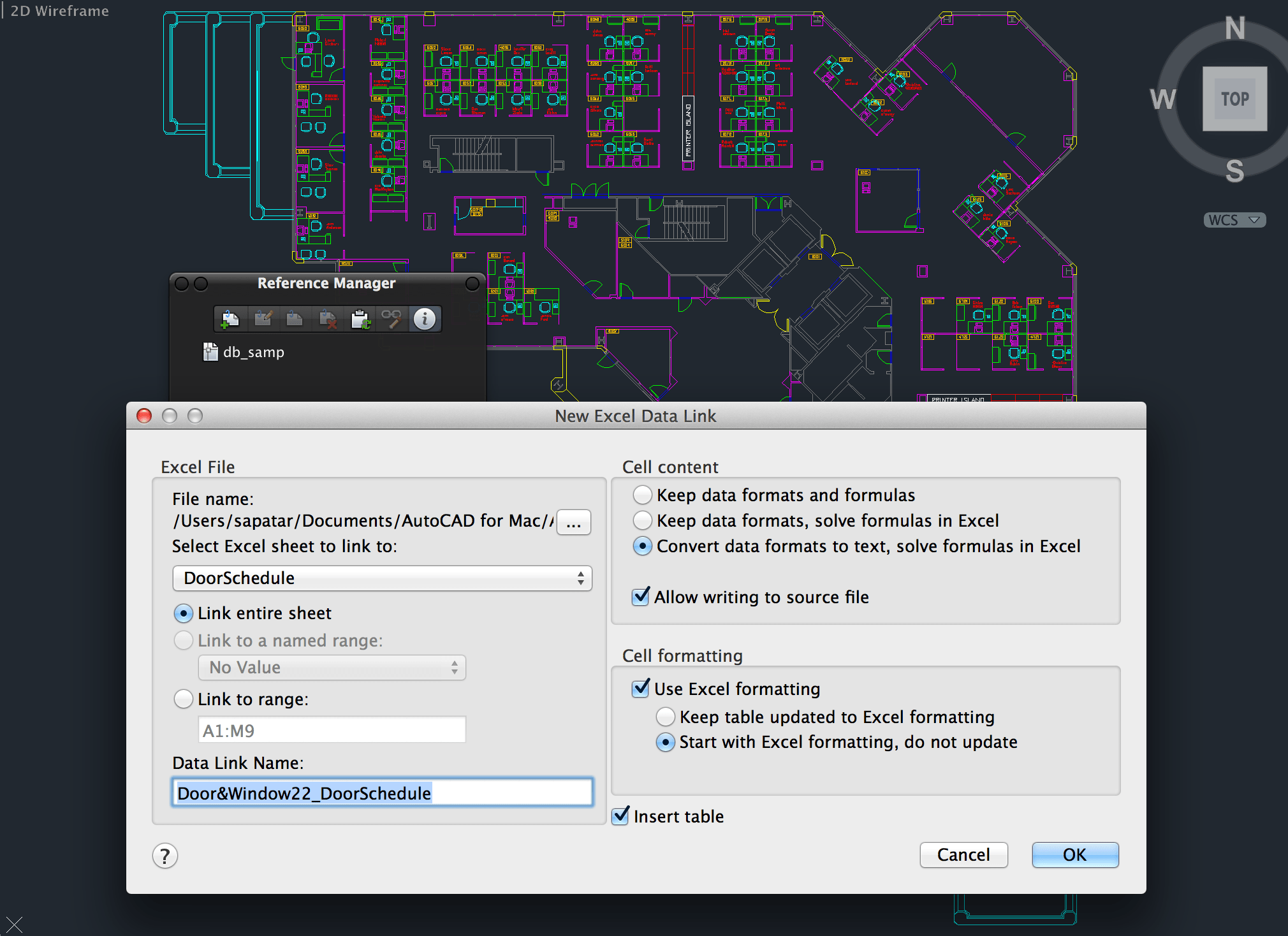Click the repair broken link icon
The width and height of the screenshot is (1288, 936).
392,319
